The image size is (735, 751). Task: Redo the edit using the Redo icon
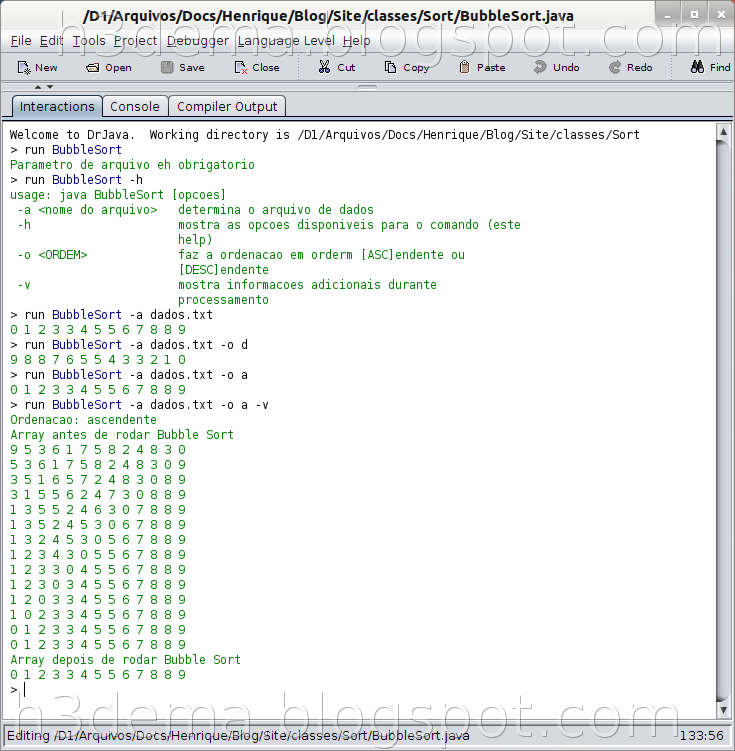[615, 67]
